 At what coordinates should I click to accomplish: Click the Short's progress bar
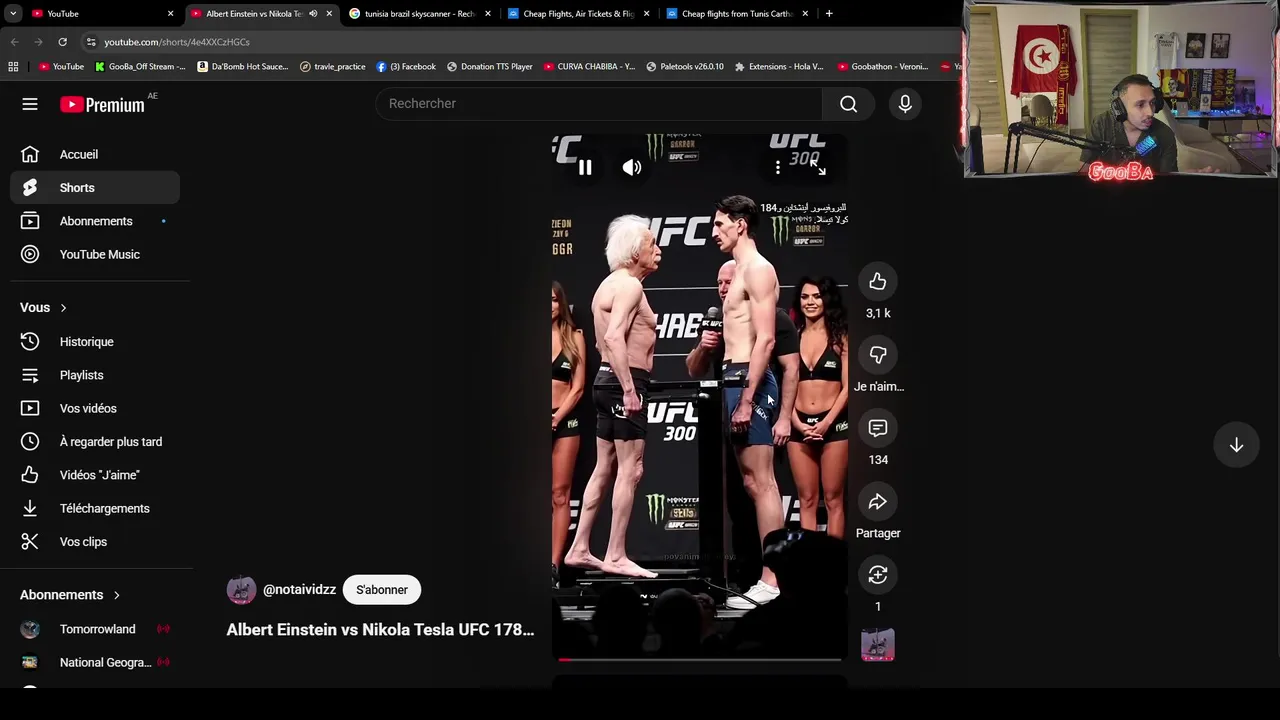point(700,659)
